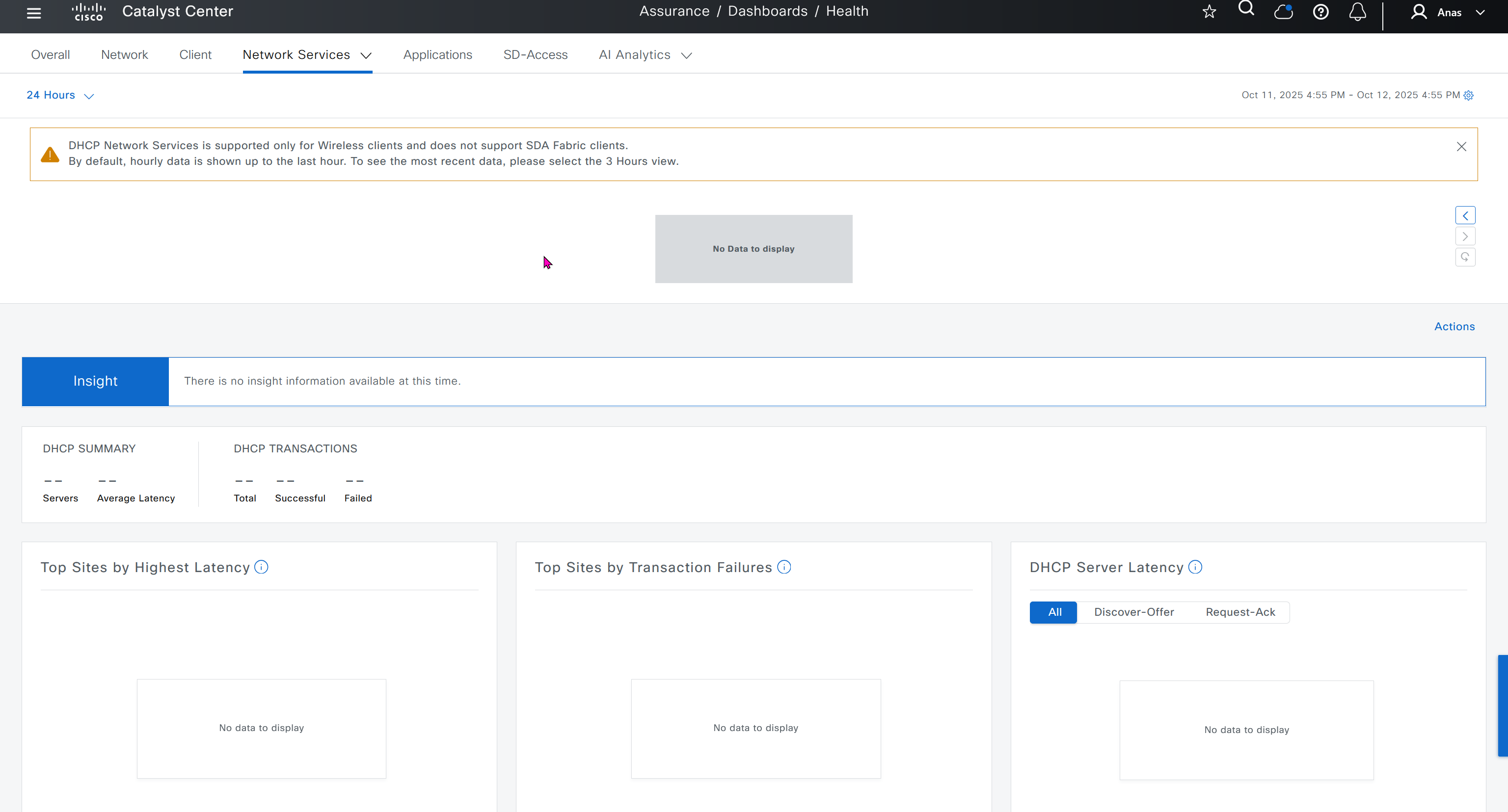Viewport: 1508px width, 812px height.
Task: Open the Actions link
Action: click(x=1454, y=326)
